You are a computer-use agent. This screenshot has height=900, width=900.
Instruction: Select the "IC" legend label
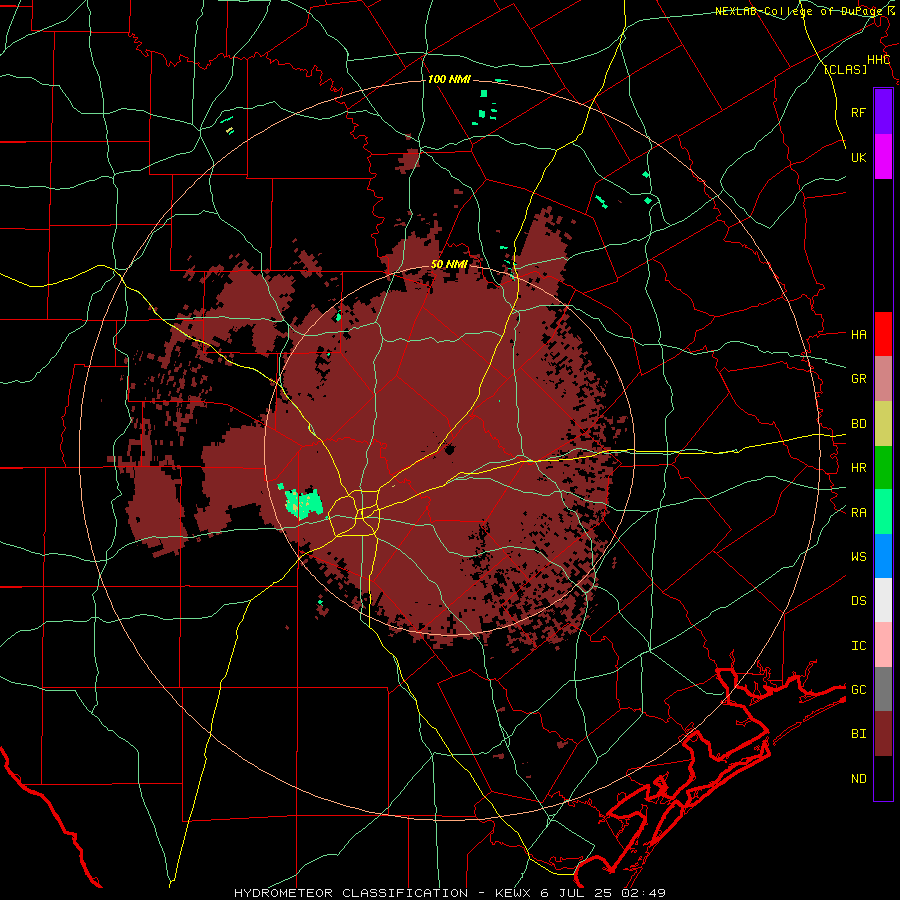(858, 645)
